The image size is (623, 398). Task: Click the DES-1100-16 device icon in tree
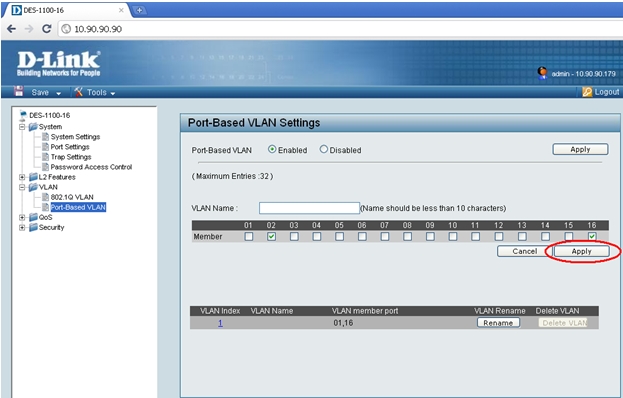click(23, 115)
